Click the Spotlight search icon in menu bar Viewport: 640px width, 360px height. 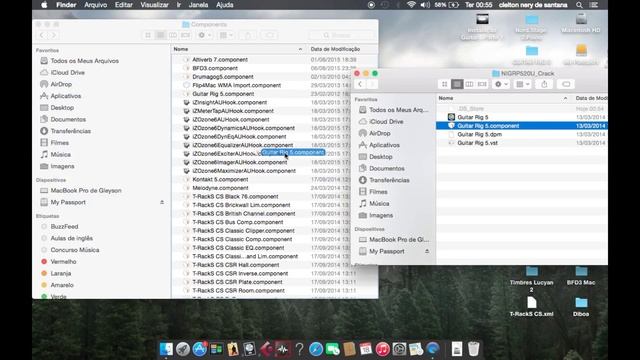coord(579,5)
